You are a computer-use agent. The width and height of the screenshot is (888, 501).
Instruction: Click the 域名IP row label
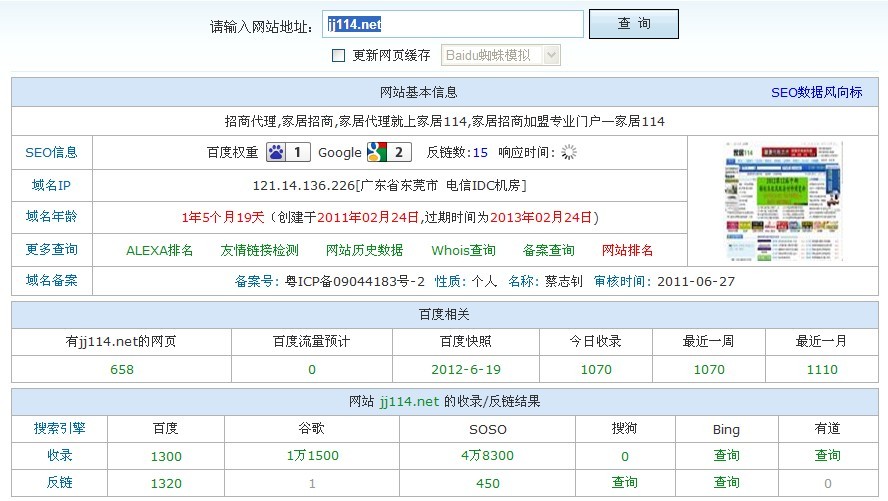click(51, 185)
